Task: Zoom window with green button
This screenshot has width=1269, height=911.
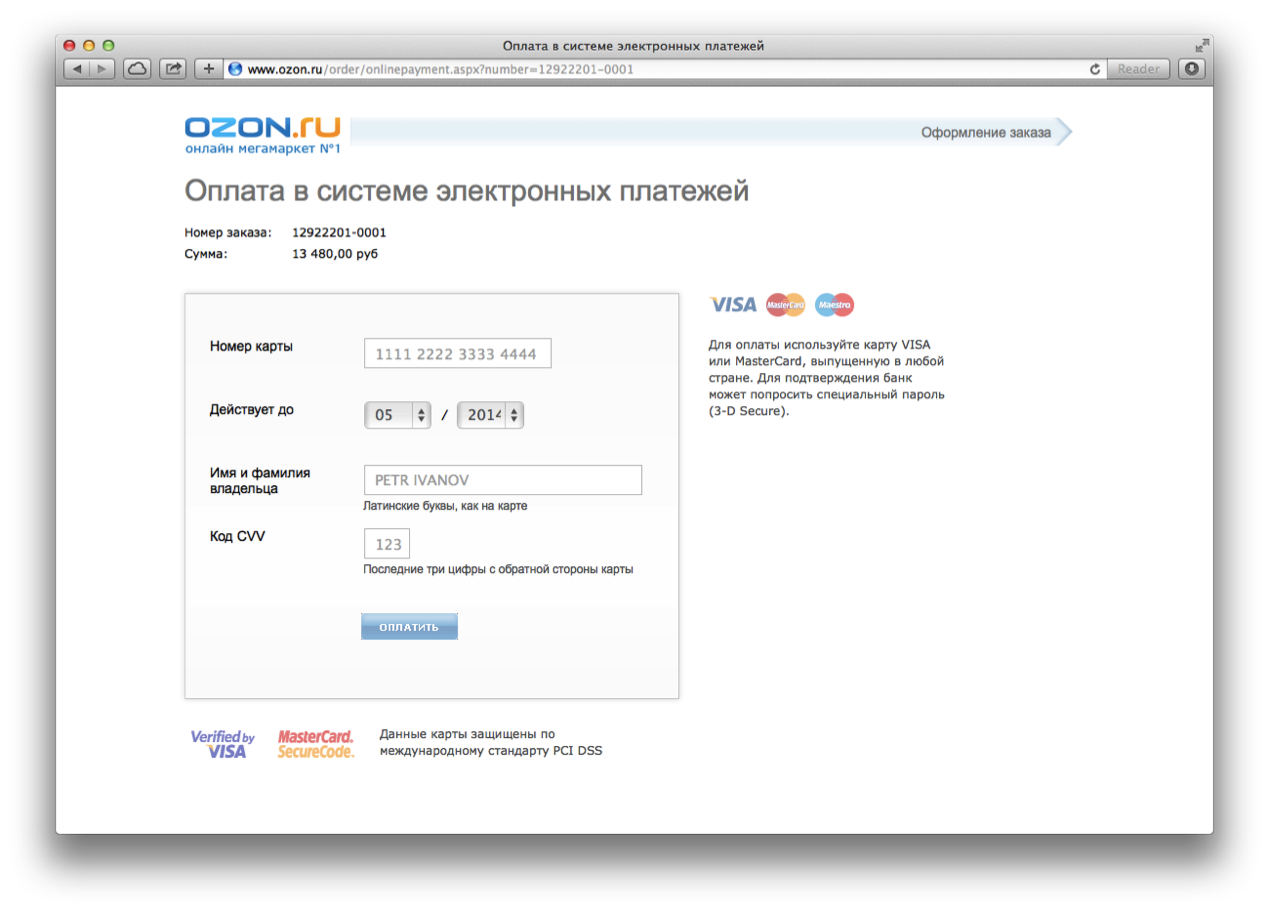Action: [109, 46]
